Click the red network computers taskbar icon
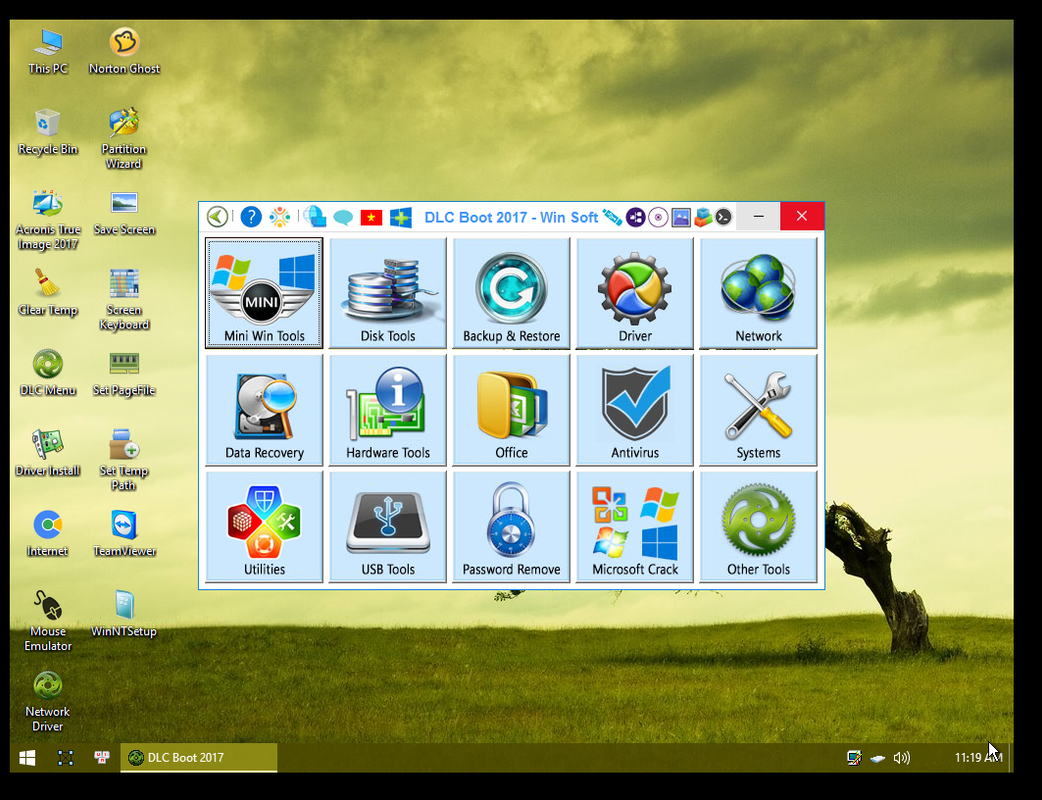This screenshot has width=1042, height=800. [102, 757]
